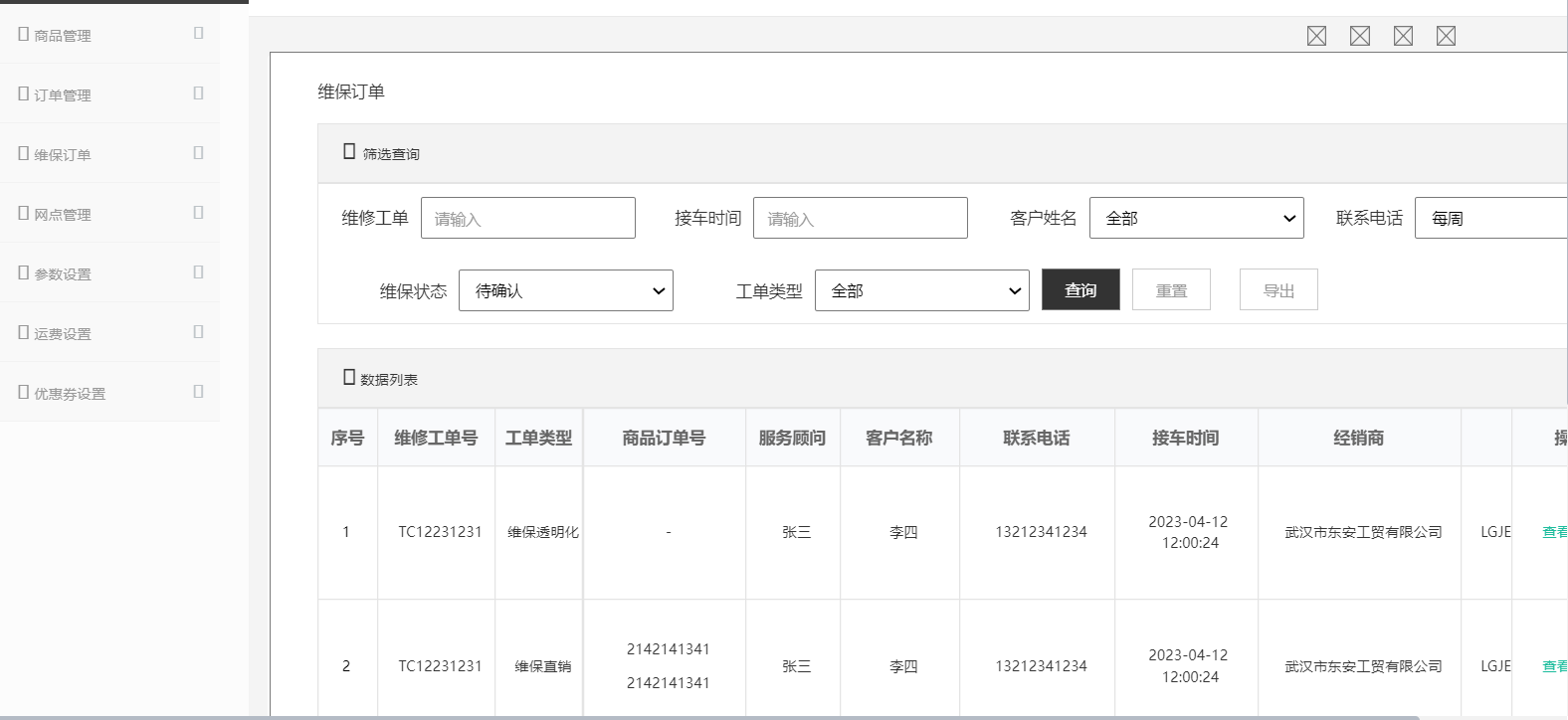Screen dimensions: 1568x720
Task: Click the icon beside 参数设置 in sidebar
Action: click(23, 272)
